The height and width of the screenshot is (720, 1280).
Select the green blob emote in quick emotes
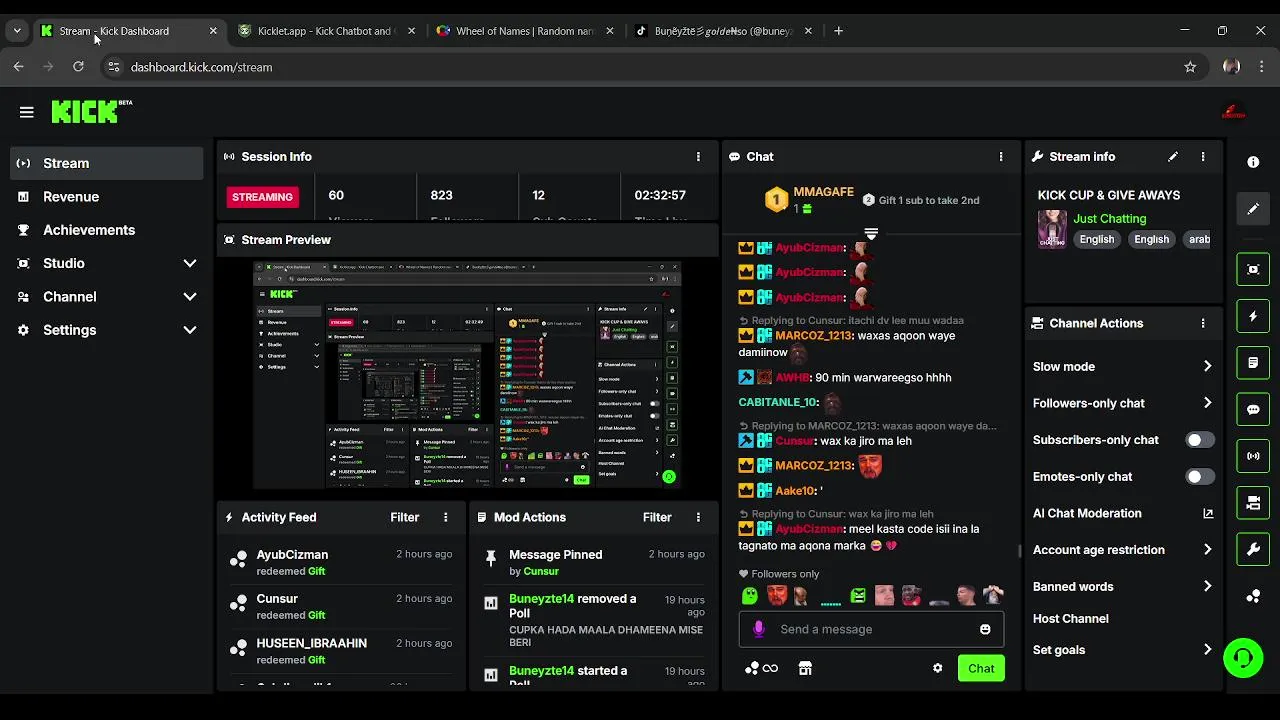coord(750,596)
